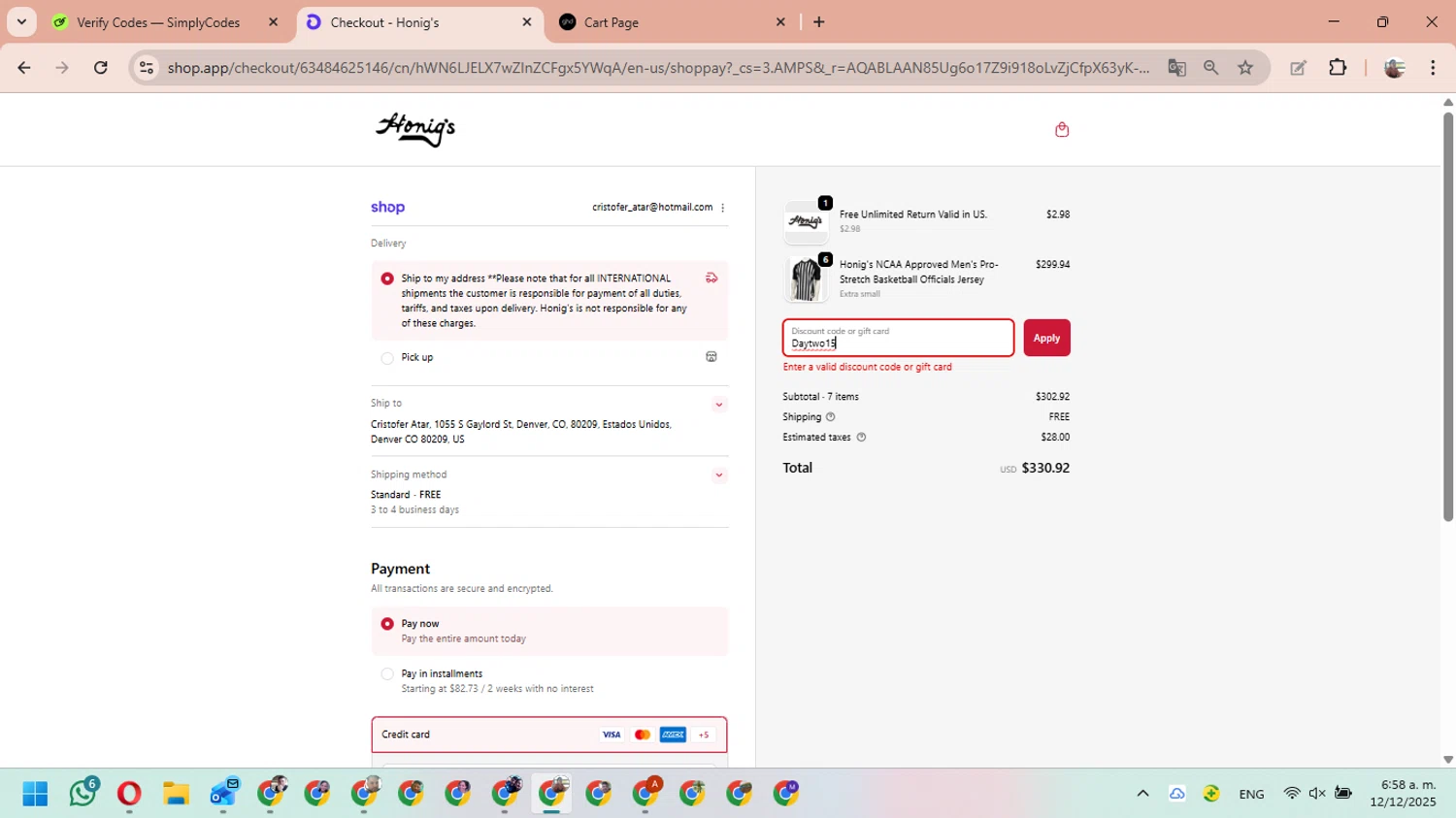
Task: Show the +5 additional card types
Action: 704,735
